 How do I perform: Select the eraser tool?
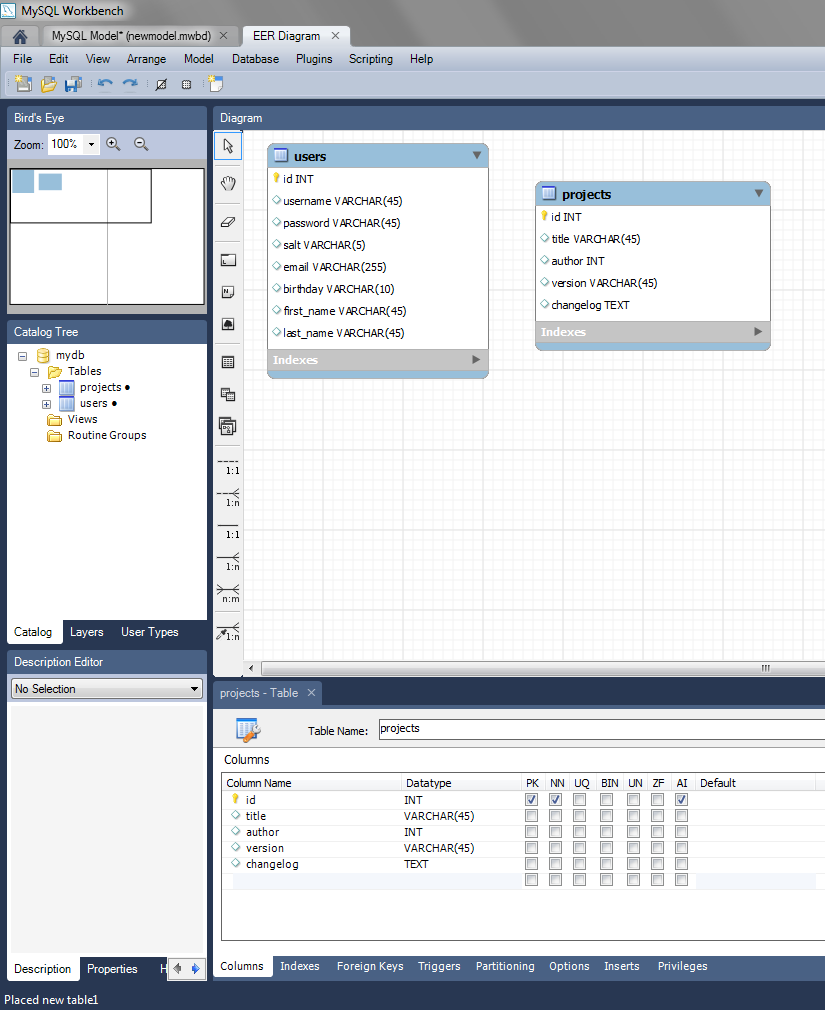coord(228,222)
